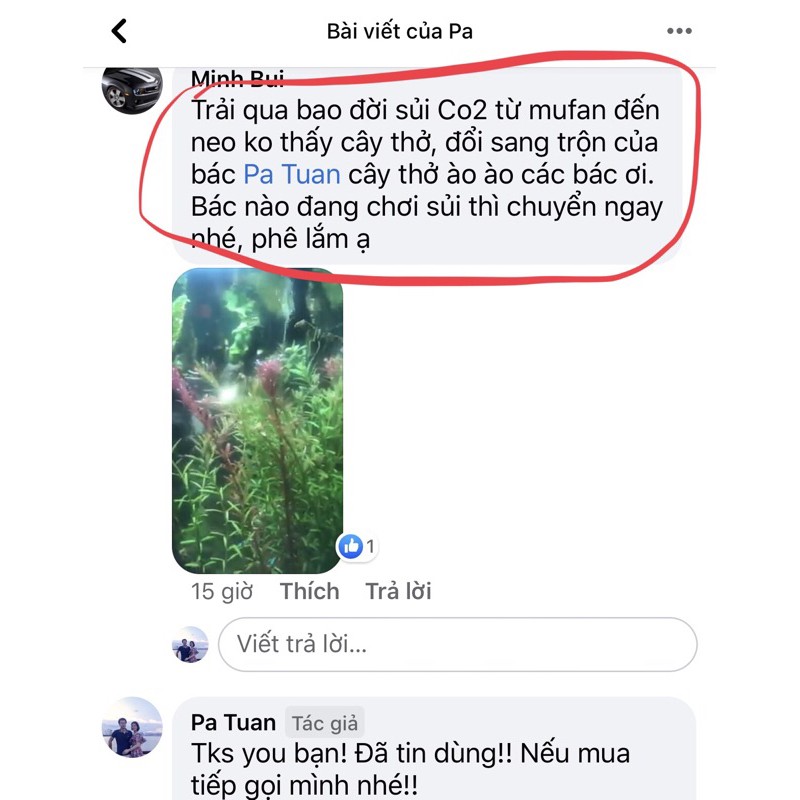View the reaction count number 1
This screenshot has height=800, width=800.
click(x=370, y=546)
